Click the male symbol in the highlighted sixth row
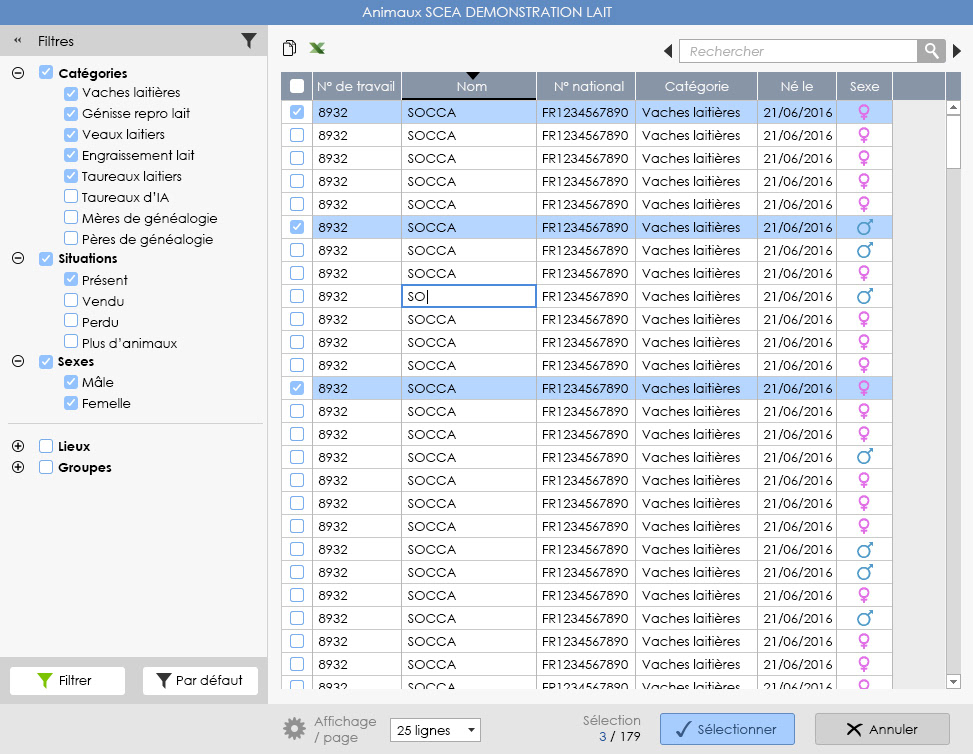The height and width of the screenshot is (754, 973). point(864,227)
